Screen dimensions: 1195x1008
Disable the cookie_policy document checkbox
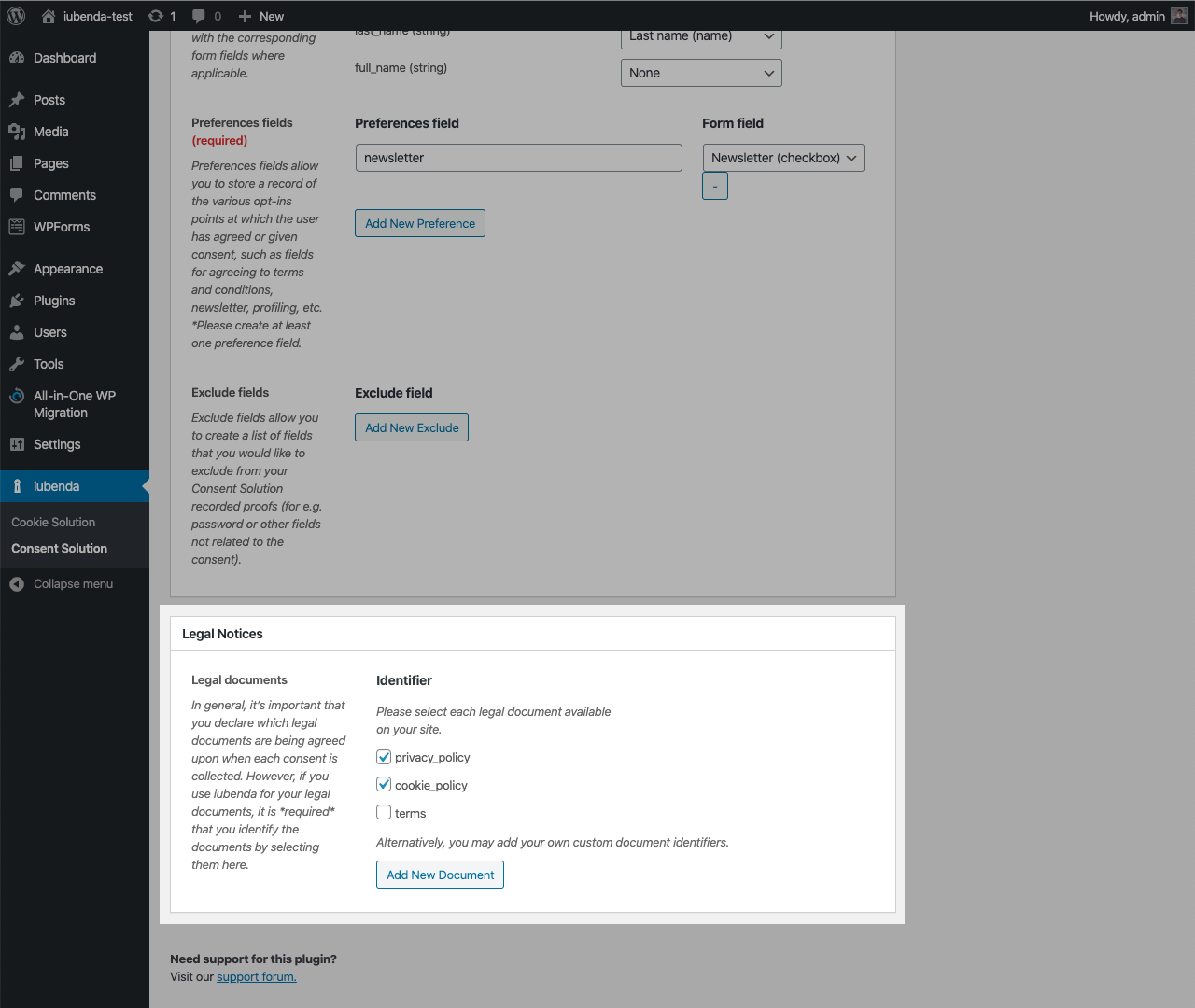point(383,784)
